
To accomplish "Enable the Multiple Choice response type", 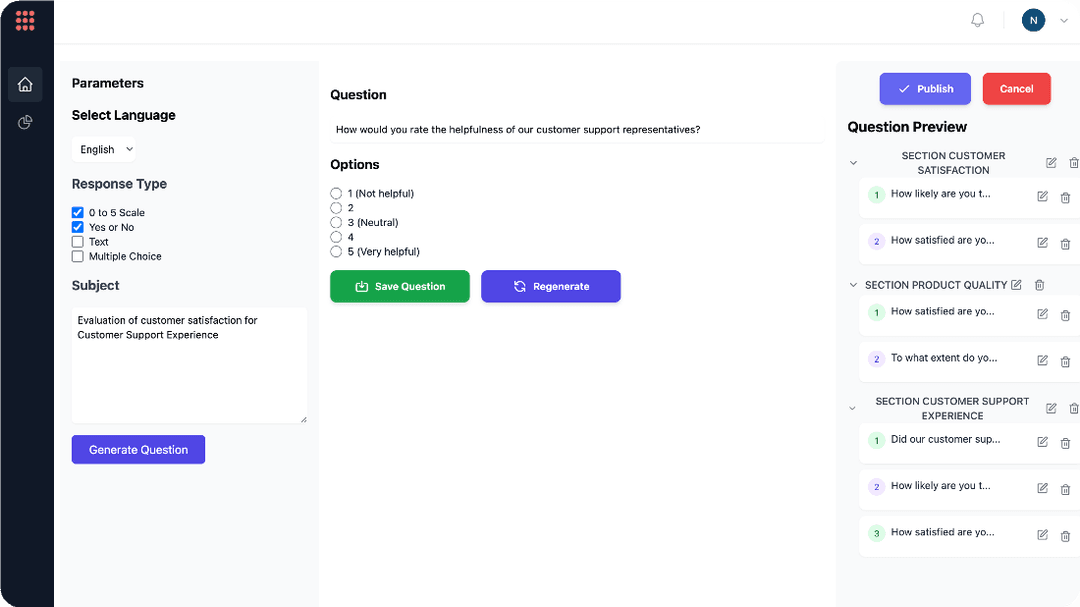I will (78, 257).
